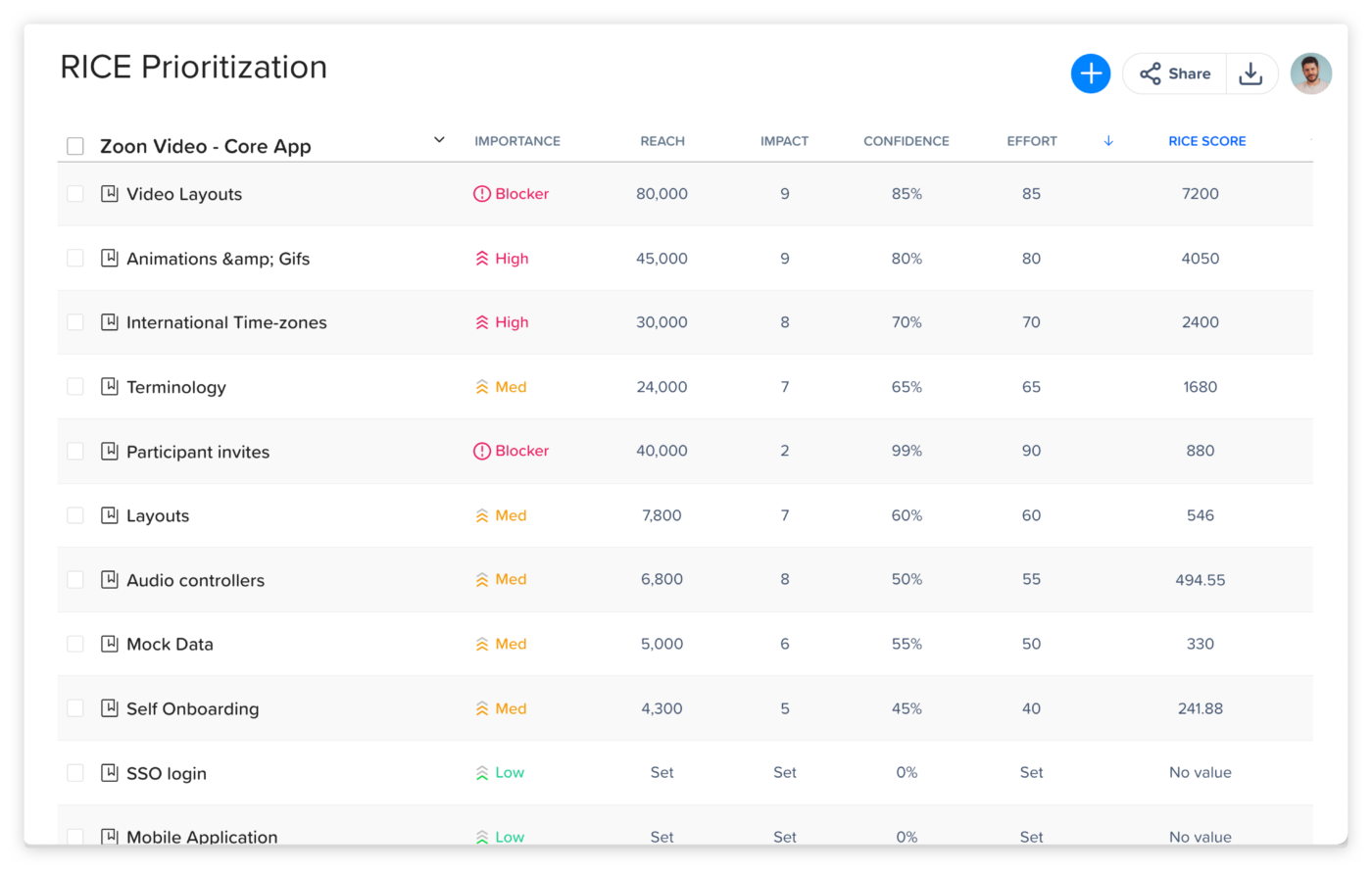Click the Blocker icon for Participant invites
This screenshot has height=872, width=1372.
click(481, 451)
